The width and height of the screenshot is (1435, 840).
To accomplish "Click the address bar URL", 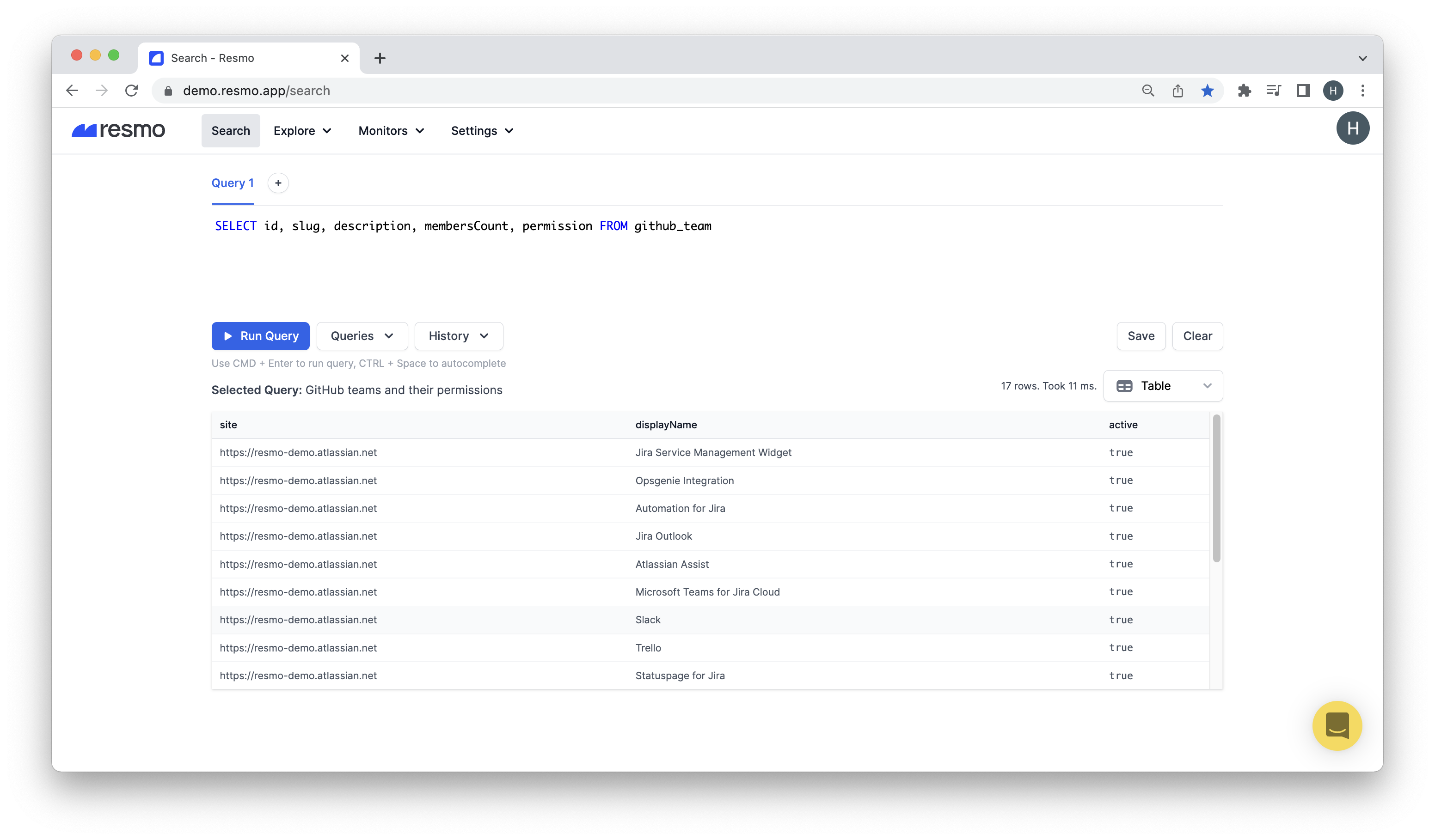I will pyautogui.click(x=256, y=91).
